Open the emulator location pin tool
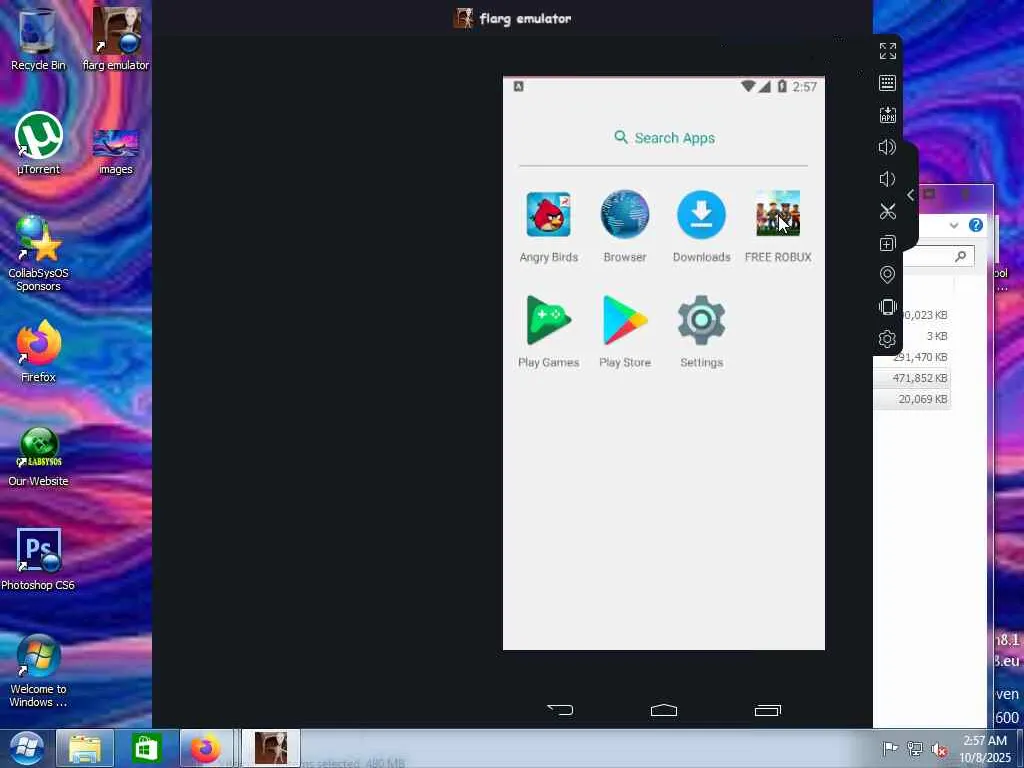Screen dimensions: 1024x768 tap(888, 274)
